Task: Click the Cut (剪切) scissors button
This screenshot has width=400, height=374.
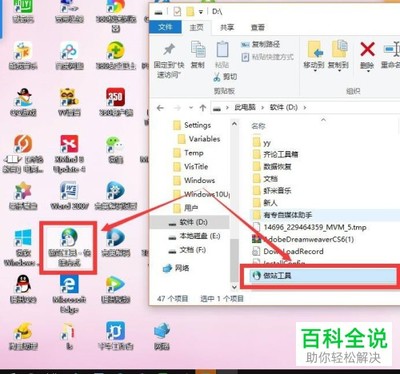Action: click(x=225, y=77)
